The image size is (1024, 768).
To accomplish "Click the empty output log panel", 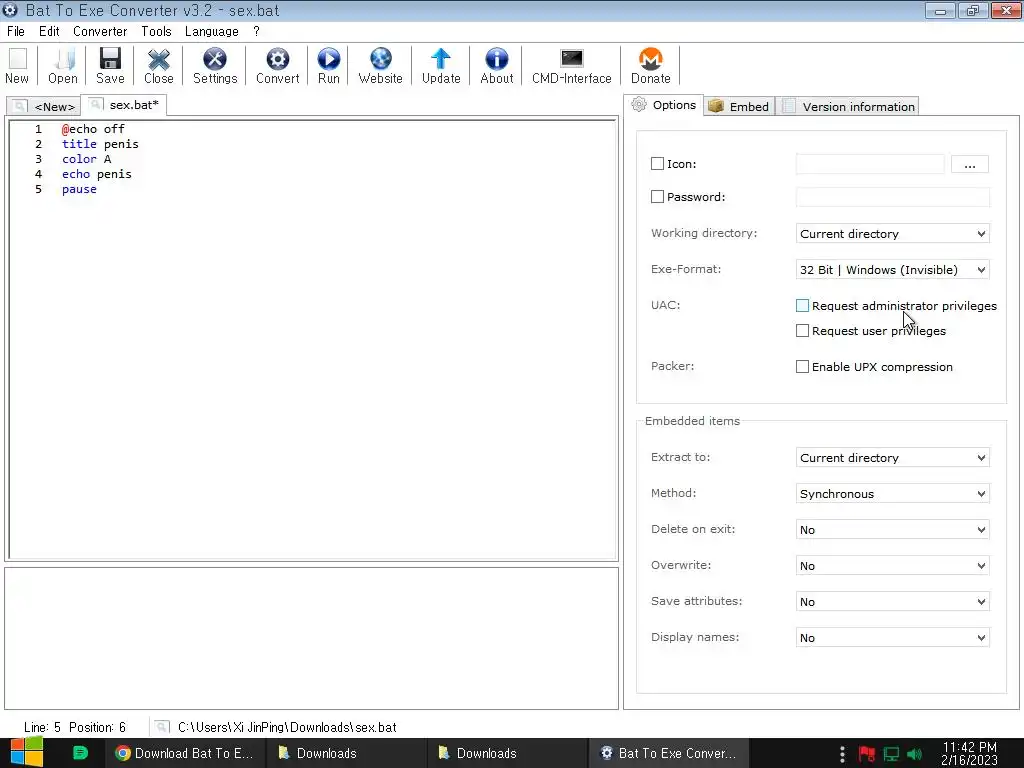I will point(312,638).
